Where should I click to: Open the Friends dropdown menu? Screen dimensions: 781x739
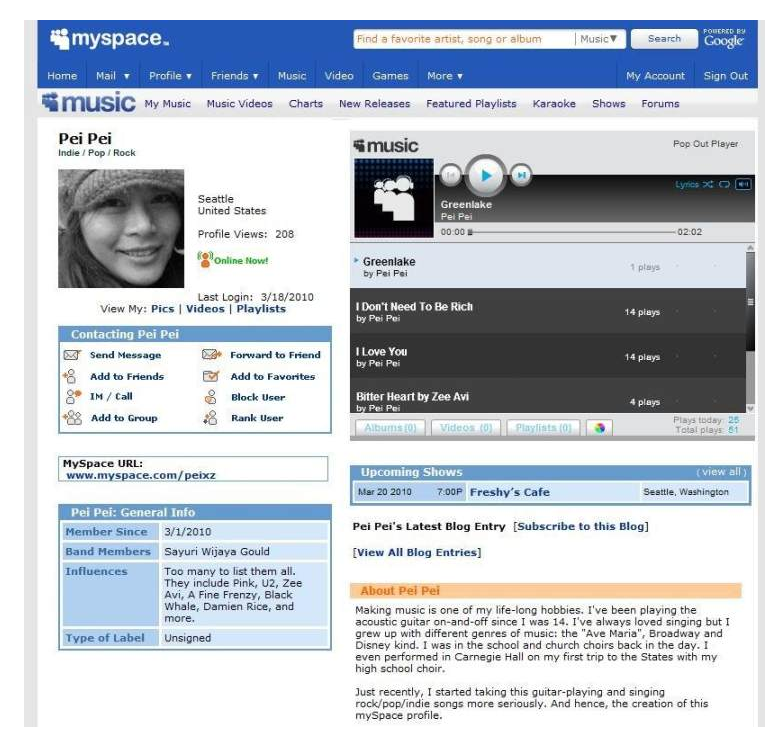[x=235, y=76]
